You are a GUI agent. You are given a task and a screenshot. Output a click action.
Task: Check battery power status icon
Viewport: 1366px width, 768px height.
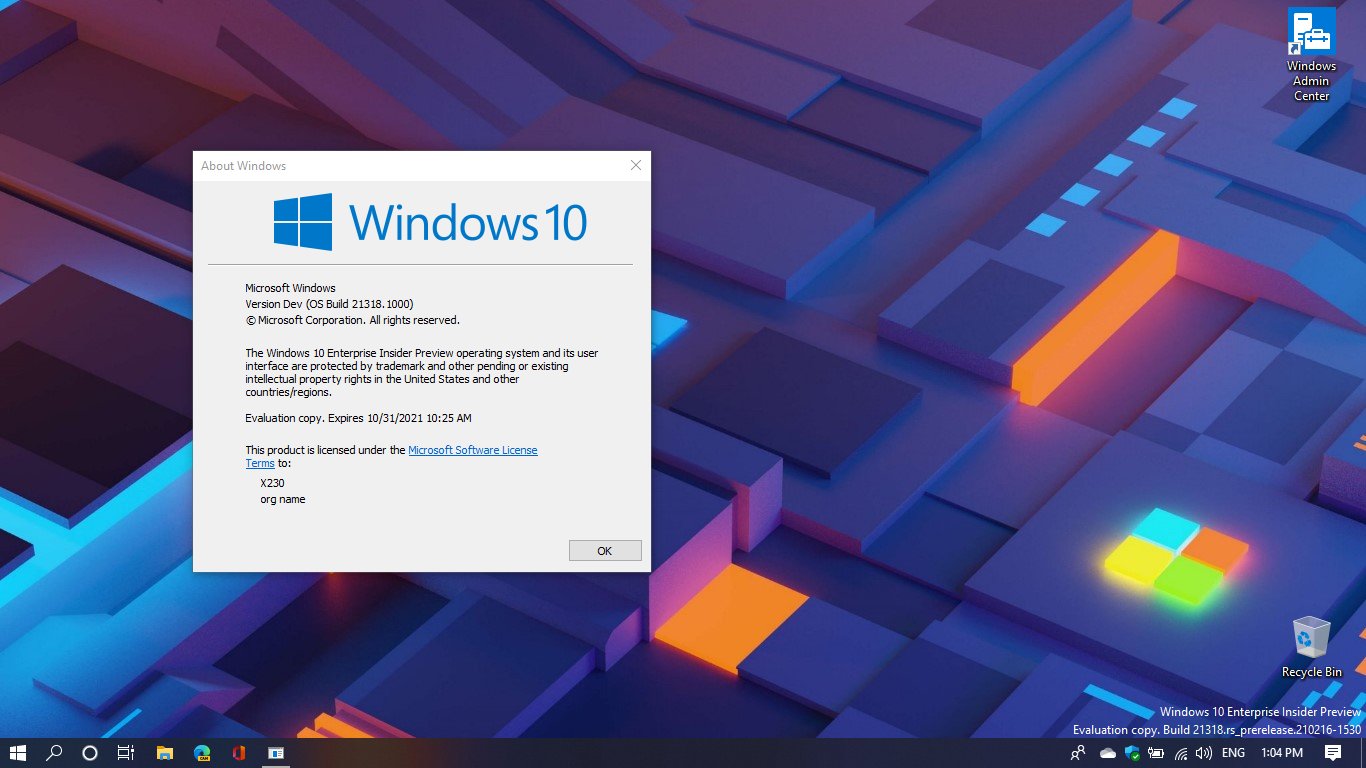pos(1157,753)
